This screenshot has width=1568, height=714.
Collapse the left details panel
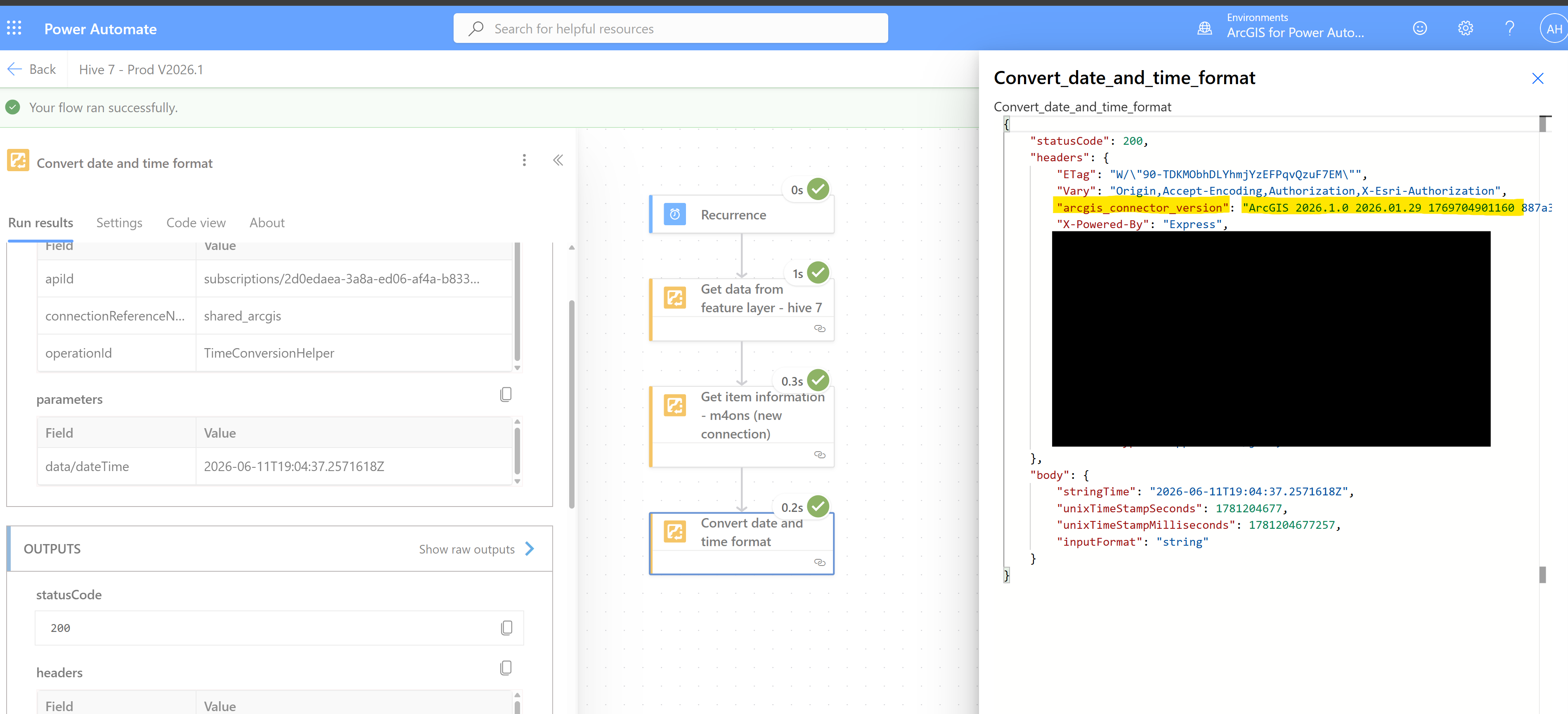(x=558, y=160)
